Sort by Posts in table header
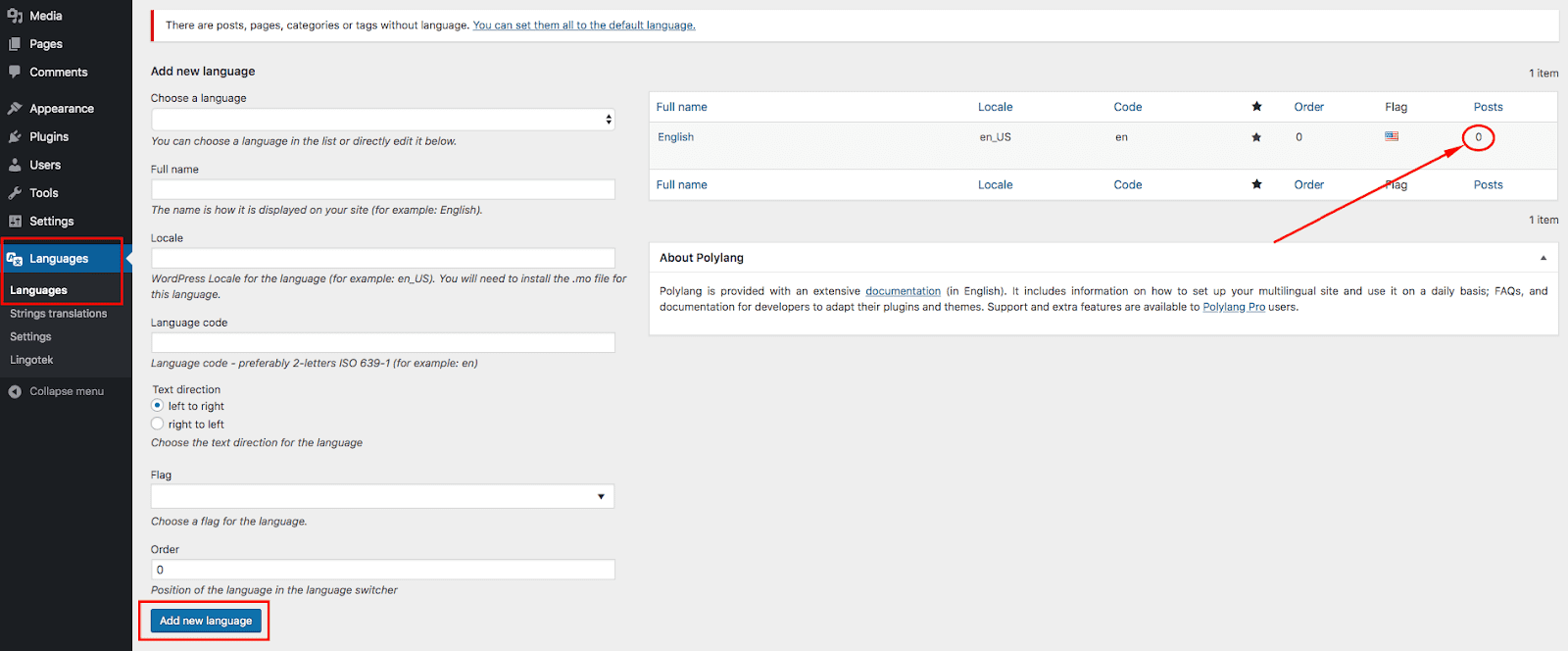 (x=1488, y=107)
